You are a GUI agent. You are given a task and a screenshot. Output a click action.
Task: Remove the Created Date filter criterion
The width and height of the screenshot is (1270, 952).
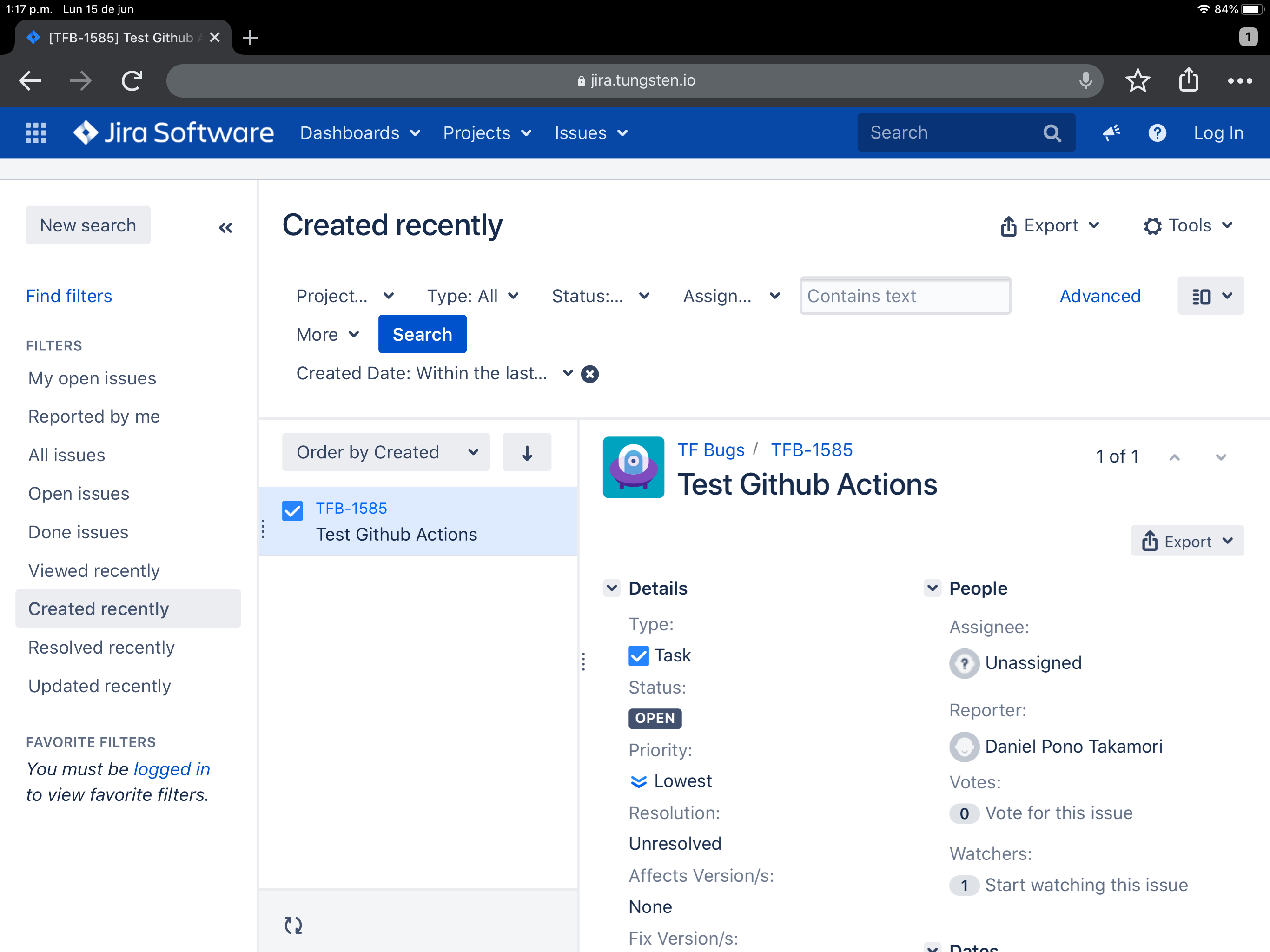589,374
